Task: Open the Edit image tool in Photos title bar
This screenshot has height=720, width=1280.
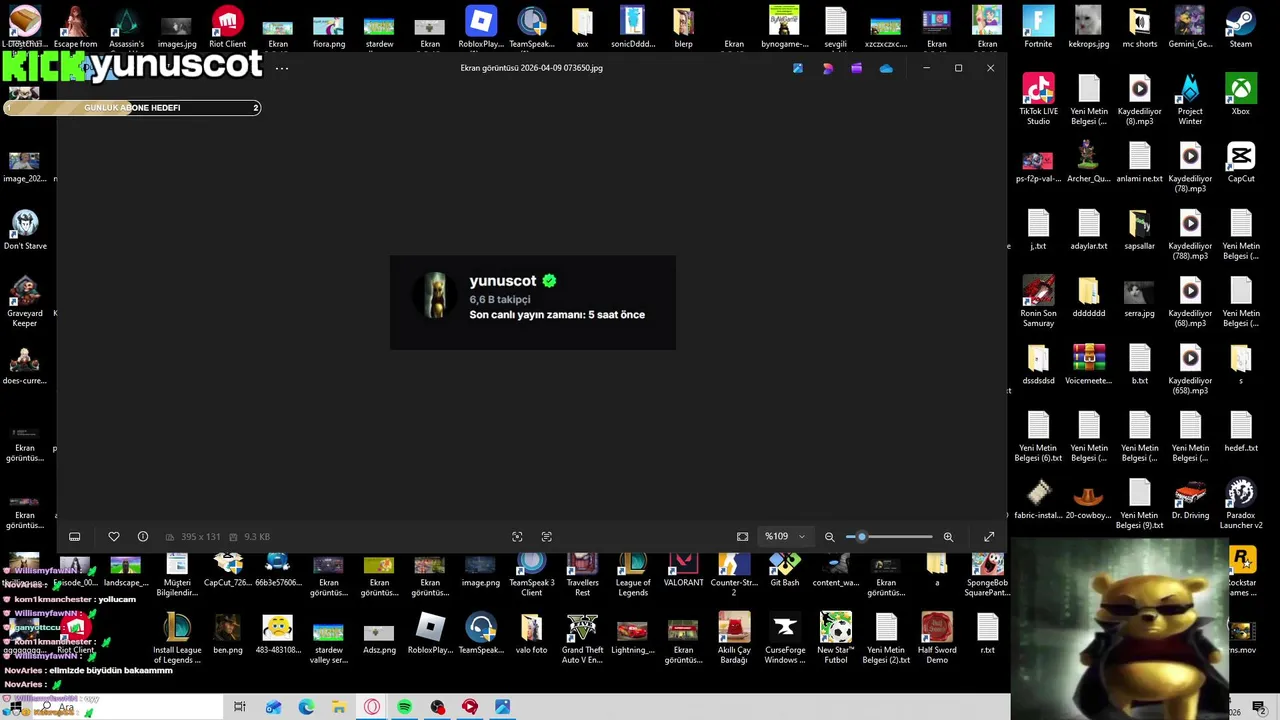Action: coord(798,68)
